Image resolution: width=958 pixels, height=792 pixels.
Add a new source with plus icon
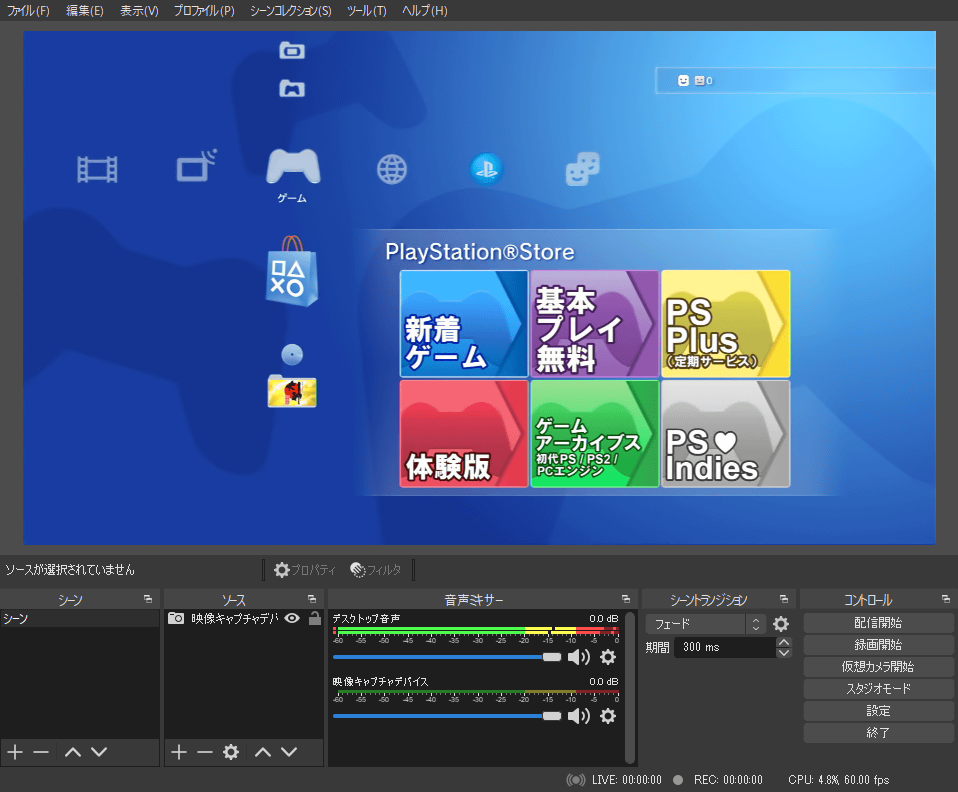coord(179,752)
